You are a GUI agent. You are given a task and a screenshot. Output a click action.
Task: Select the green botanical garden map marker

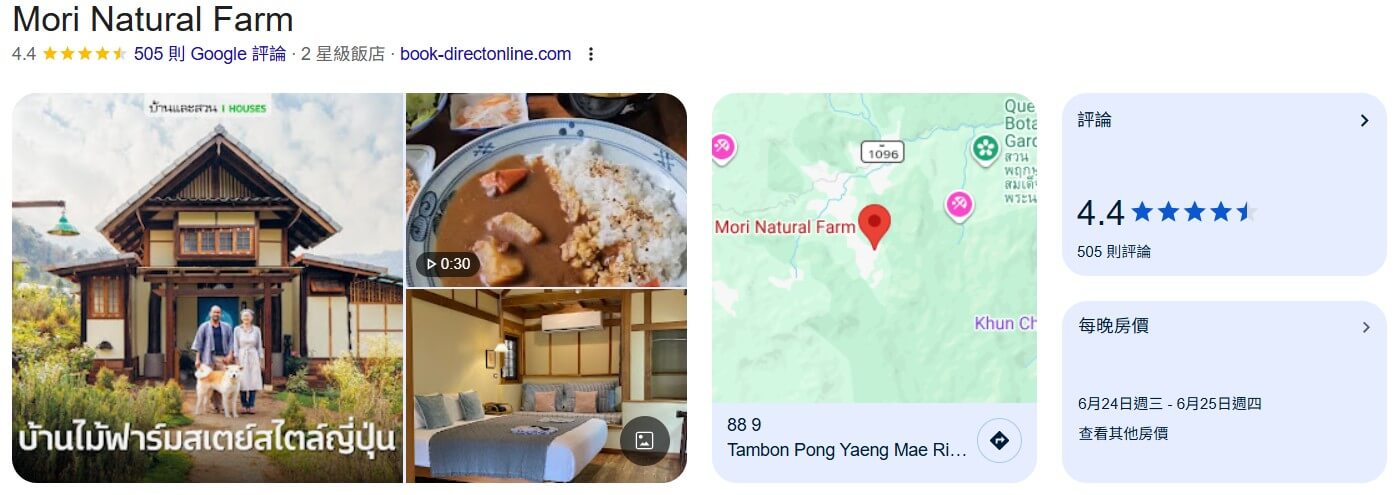click(986, 149)
